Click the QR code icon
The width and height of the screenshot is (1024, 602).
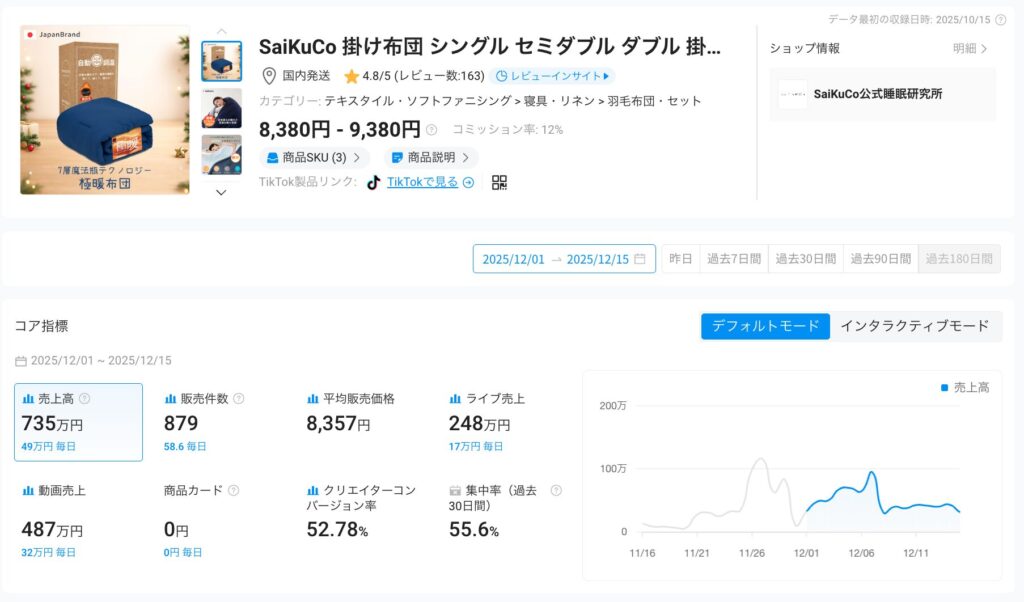coord(500,182)
